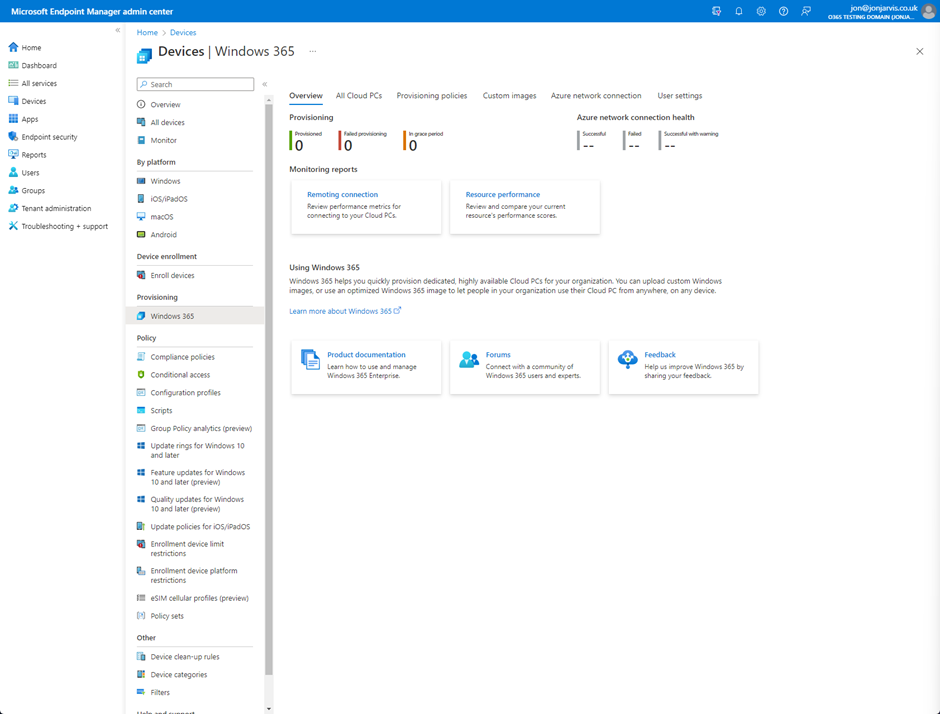
Task: Collapse the main left navigation pane
Action: tap(118, 30)
